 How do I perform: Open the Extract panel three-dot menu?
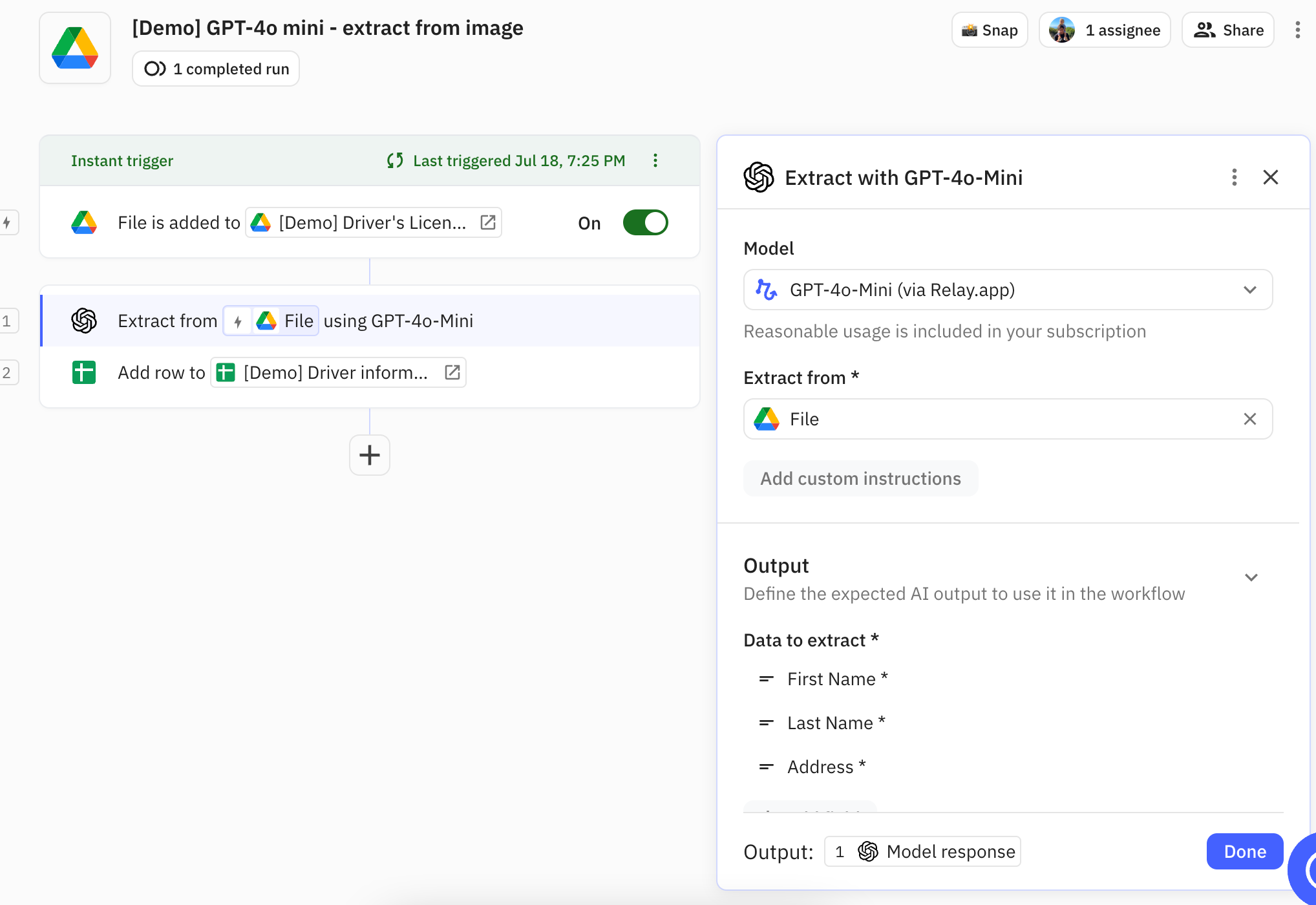click(1235, 177)
